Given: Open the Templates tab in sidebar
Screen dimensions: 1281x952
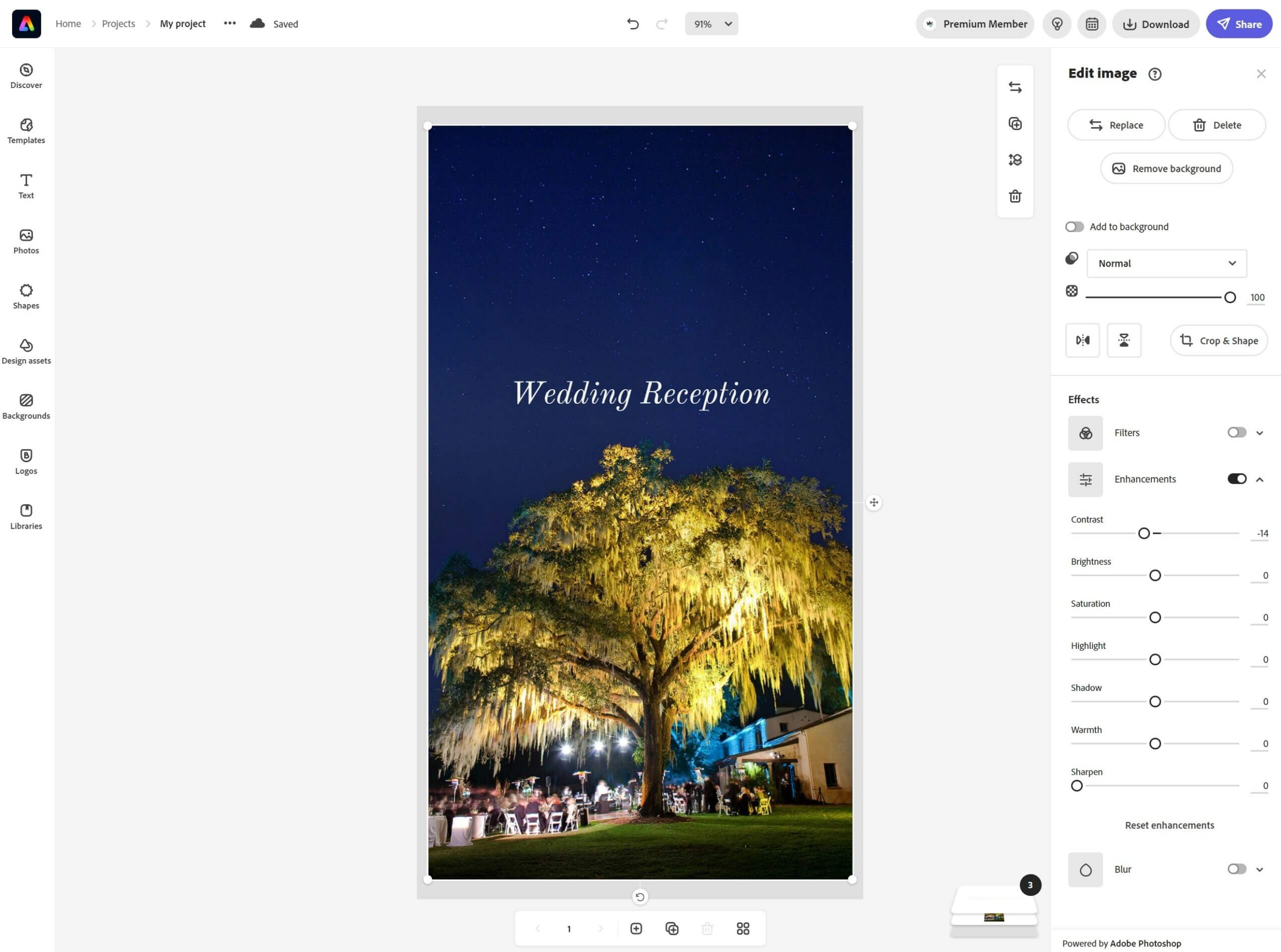Looking at the screenshot, I should coord(26,131).
